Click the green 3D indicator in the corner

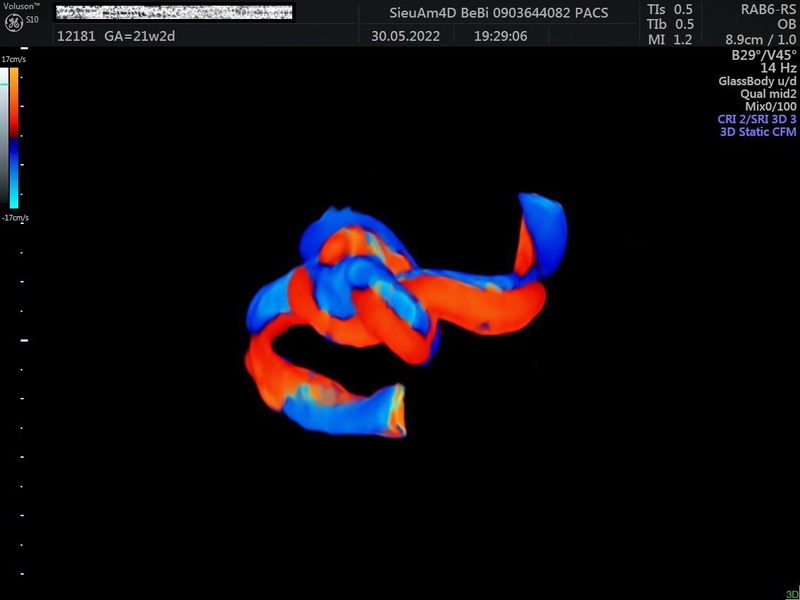pos(791,593)
